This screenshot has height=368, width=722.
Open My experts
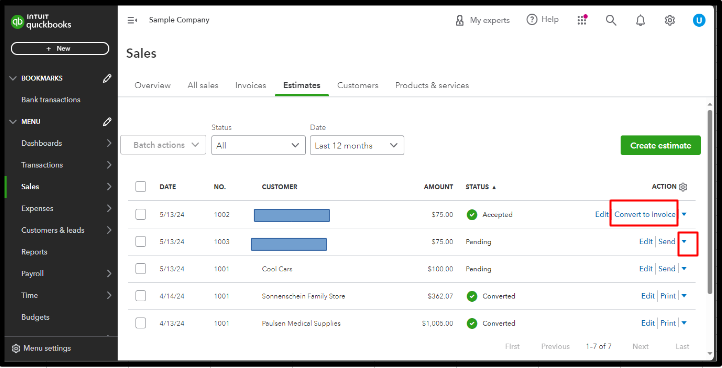pos(482,20)
